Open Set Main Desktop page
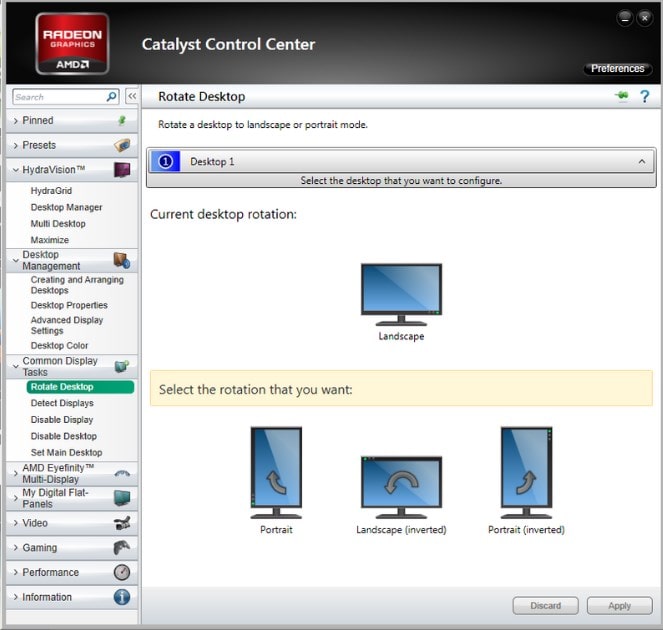Viewport: 663px width, 630px height. pos(66,452)
